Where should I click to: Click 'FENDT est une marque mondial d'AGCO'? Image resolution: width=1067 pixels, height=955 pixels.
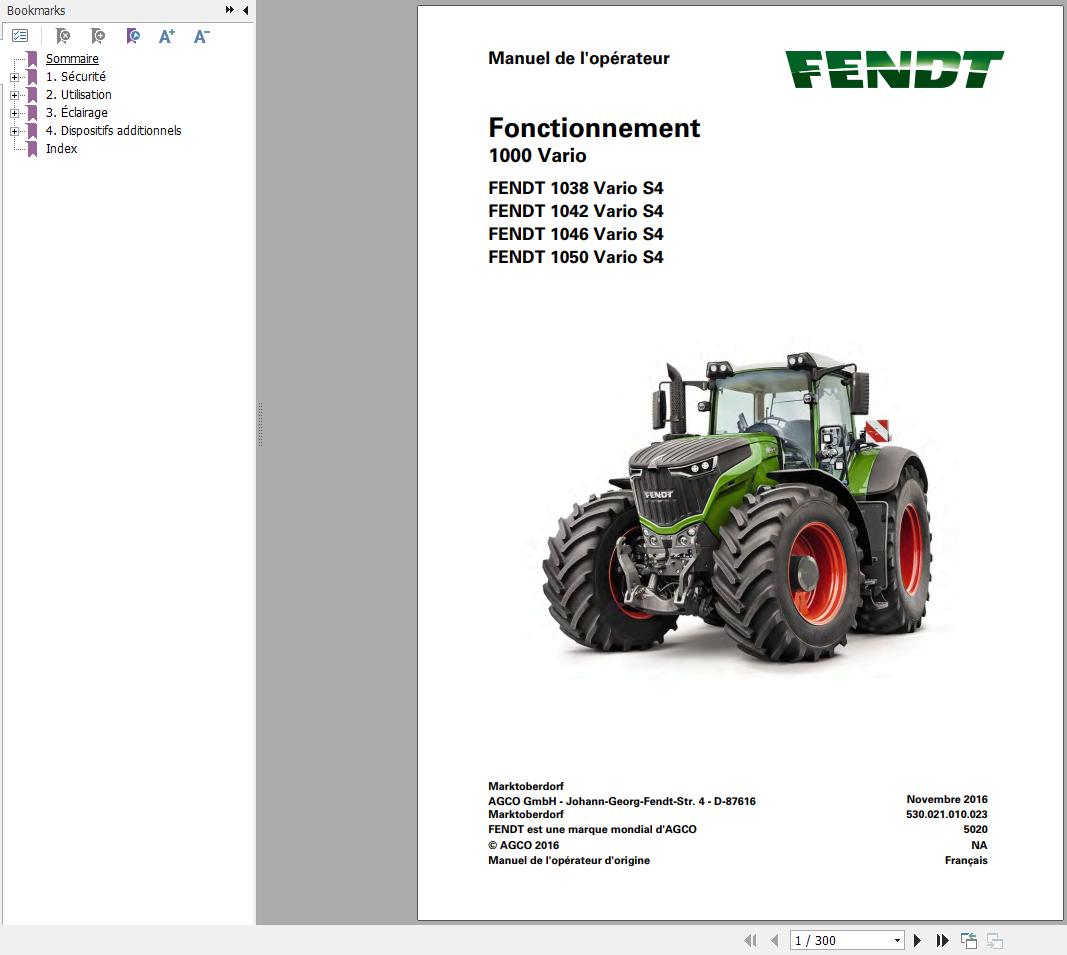[592, 829]
